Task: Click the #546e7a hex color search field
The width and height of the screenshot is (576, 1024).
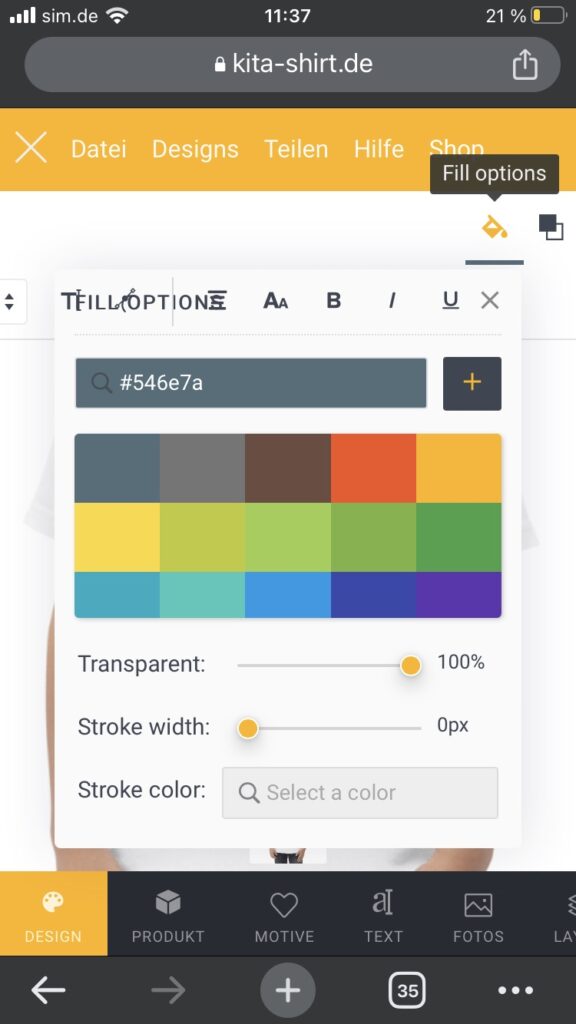Action: [251, 383]
